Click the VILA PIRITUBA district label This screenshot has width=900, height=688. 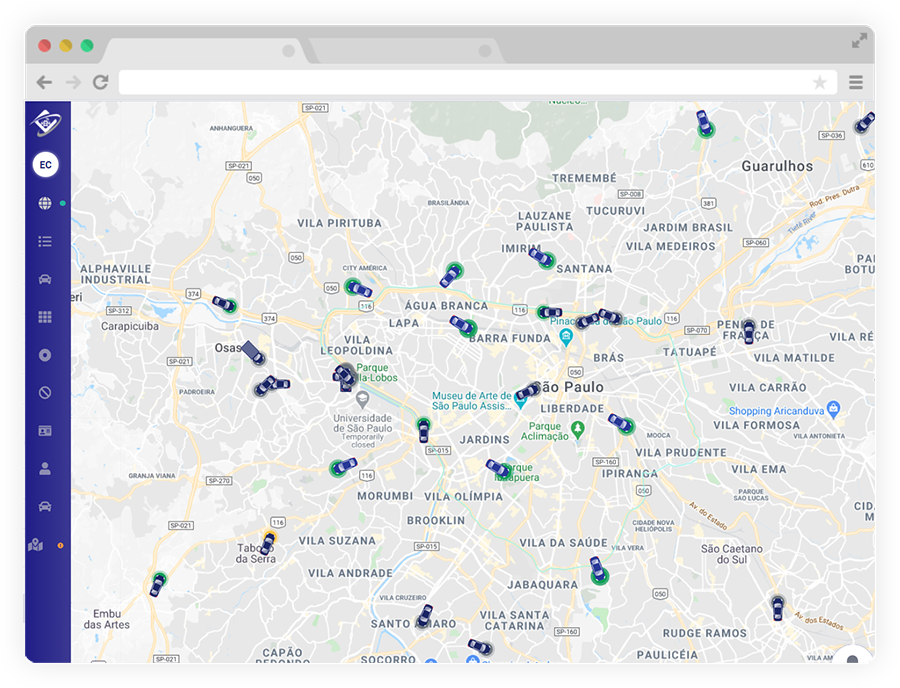pyautogui.click(x=339, y=223)
